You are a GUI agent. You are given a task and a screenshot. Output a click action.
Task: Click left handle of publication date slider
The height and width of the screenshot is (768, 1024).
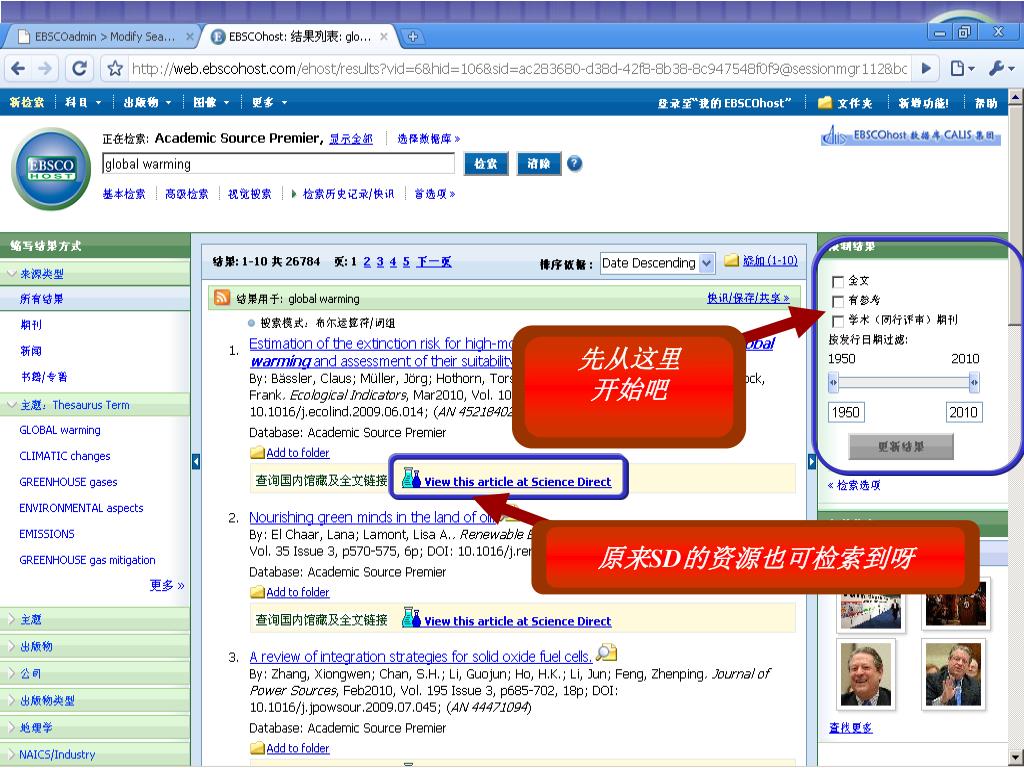pos(833,382)
